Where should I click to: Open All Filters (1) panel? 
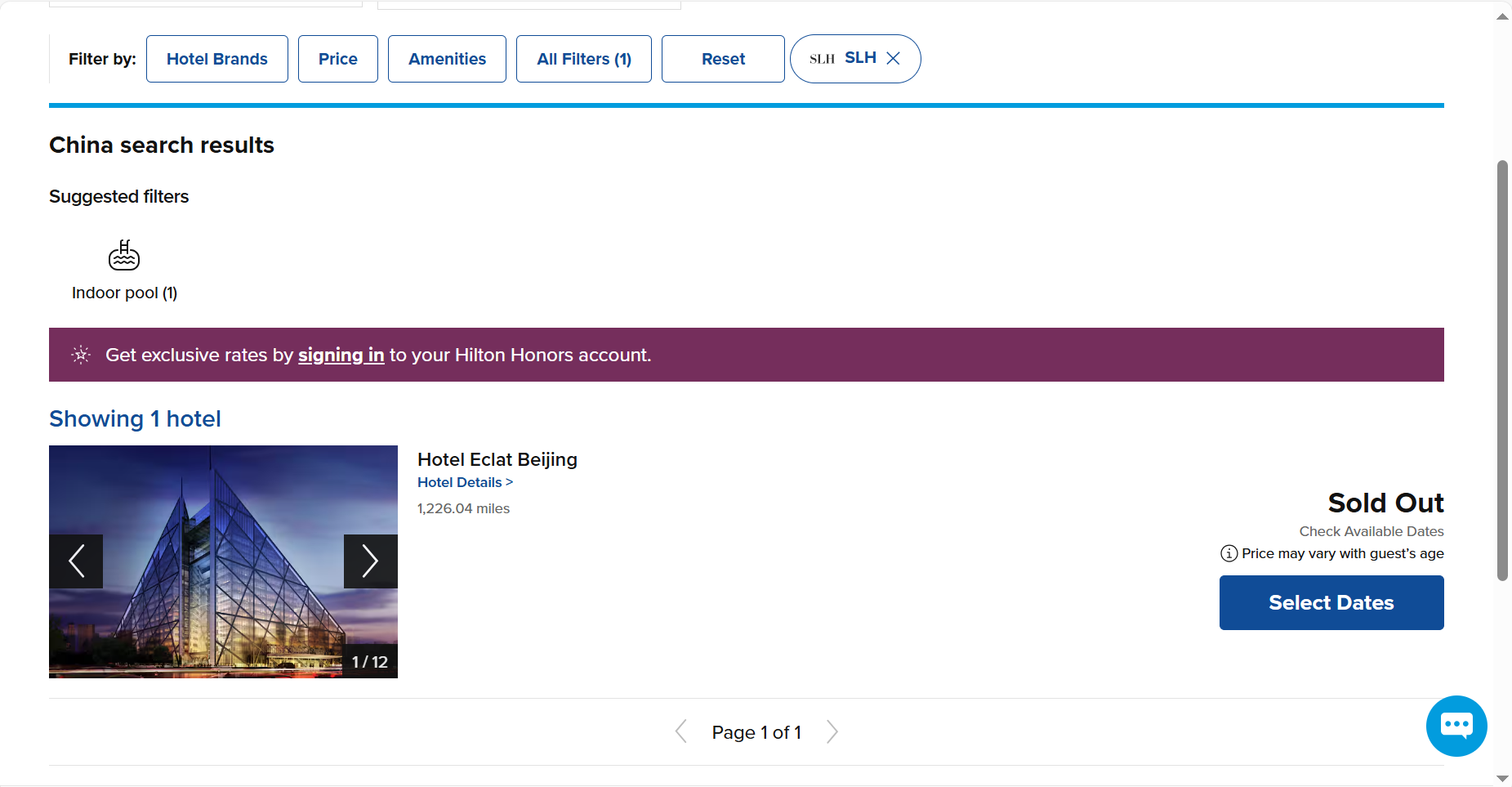[584, 59]
